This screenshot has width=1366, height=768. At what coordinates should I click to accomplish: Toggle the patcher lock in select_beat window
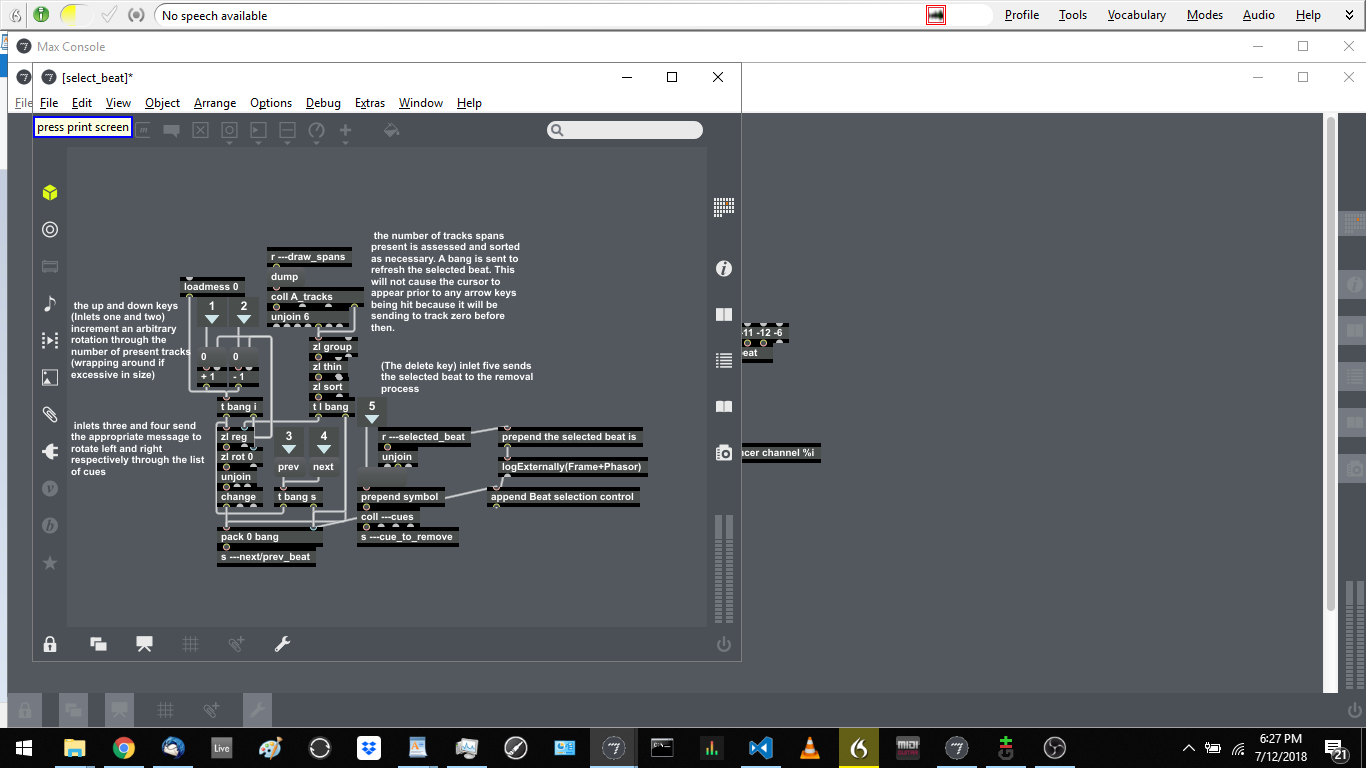tap(50, 644)
